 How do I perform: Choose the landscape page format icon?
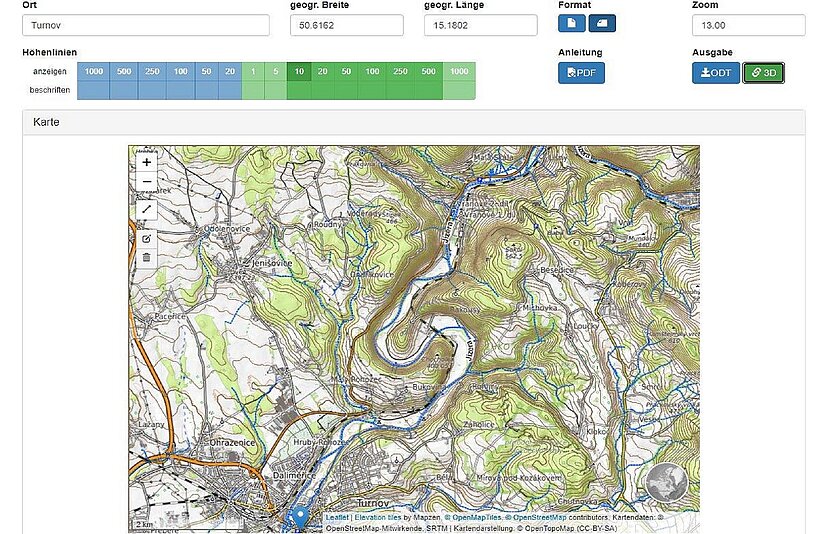(602, 24)
